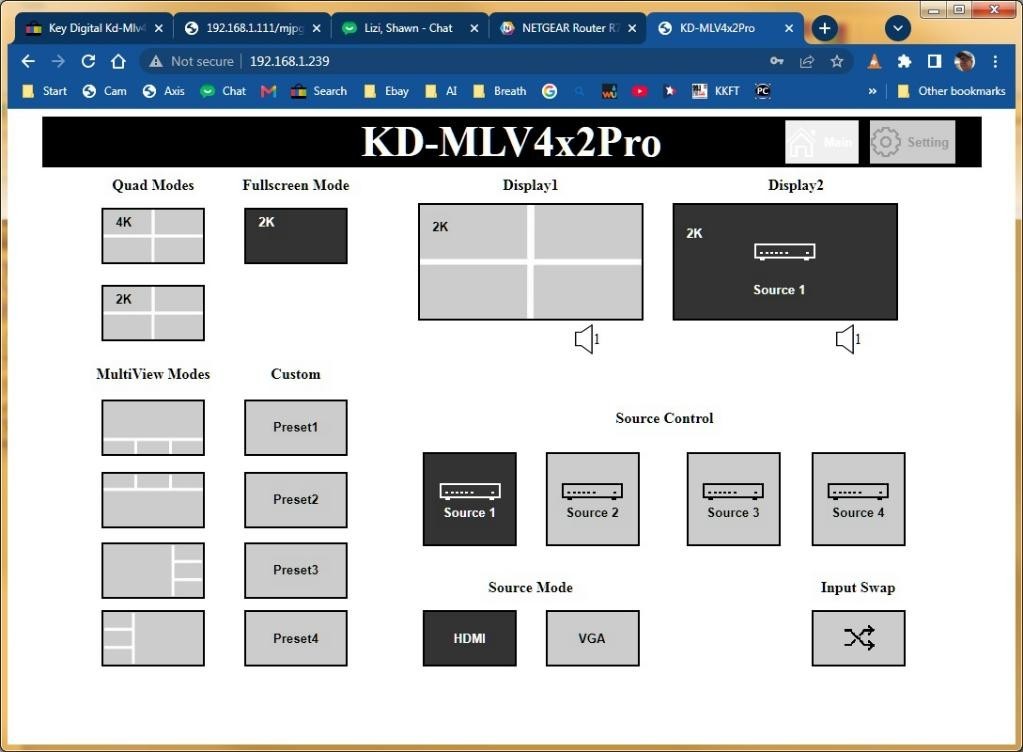Open the Axis bookmark
Screen dimensions: 1023x752
tap(164, 91)
